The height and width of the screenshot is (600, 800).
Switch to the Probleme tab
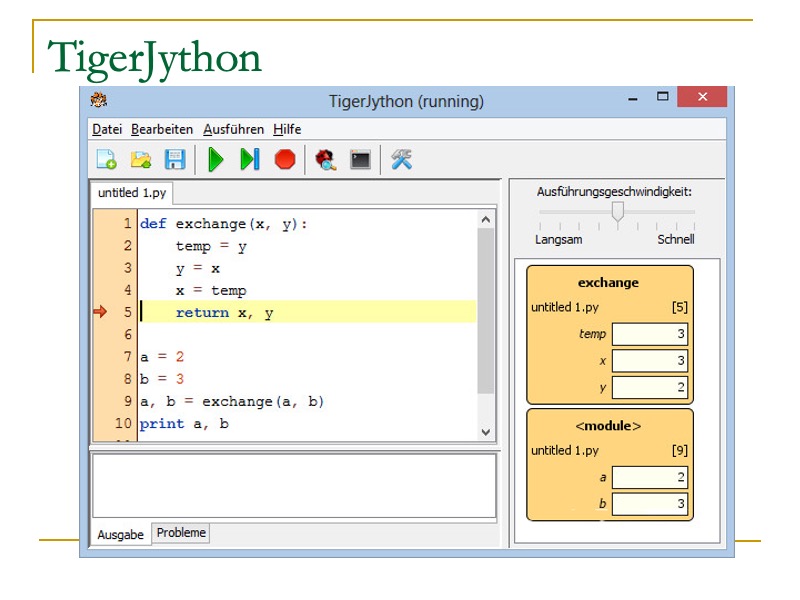(x=181, y=533)
